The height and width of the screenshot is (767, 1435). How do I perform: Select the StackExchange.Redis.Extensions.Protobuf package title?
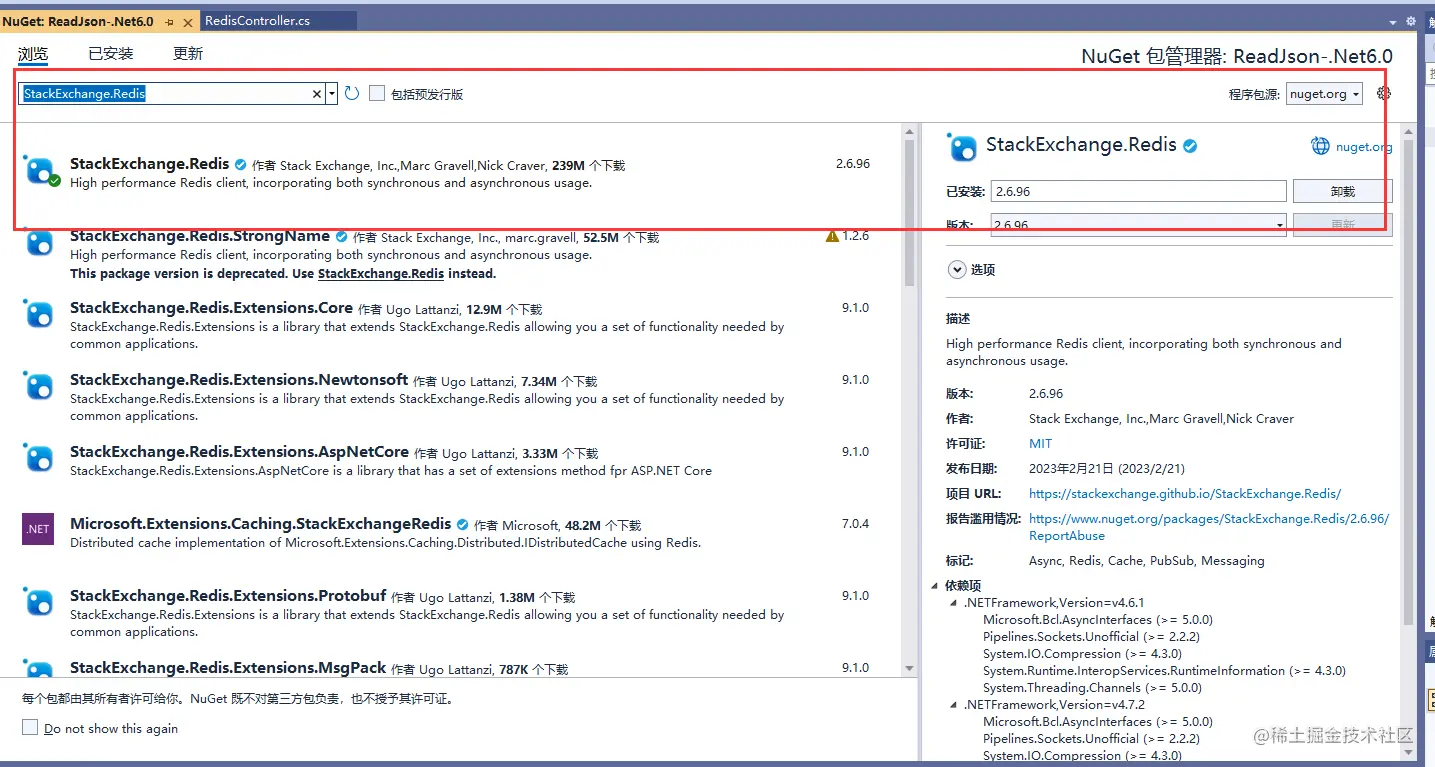pyautogui.click(x=228, y=596)
